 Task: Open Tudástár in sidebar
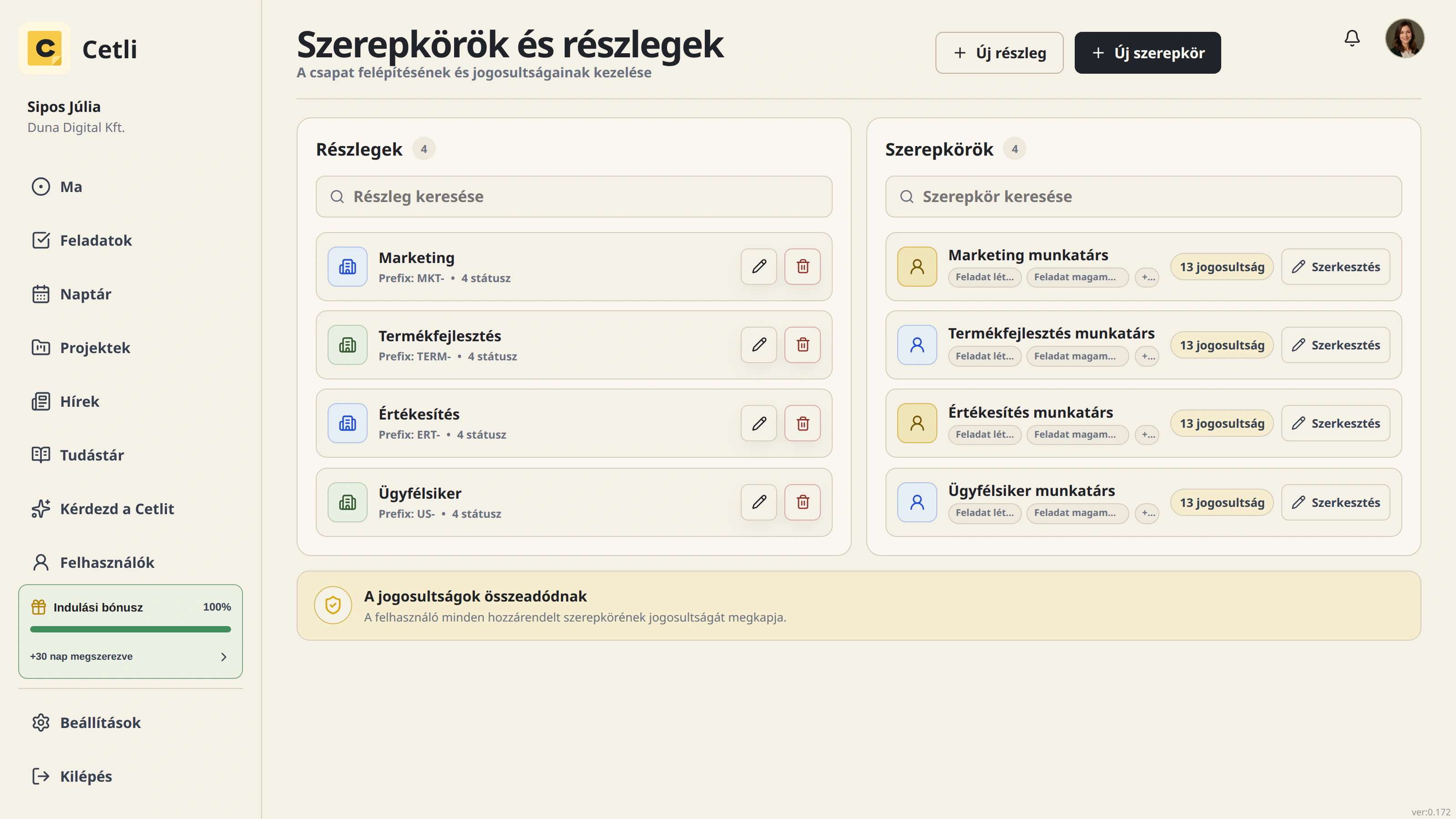click(130, 455)
